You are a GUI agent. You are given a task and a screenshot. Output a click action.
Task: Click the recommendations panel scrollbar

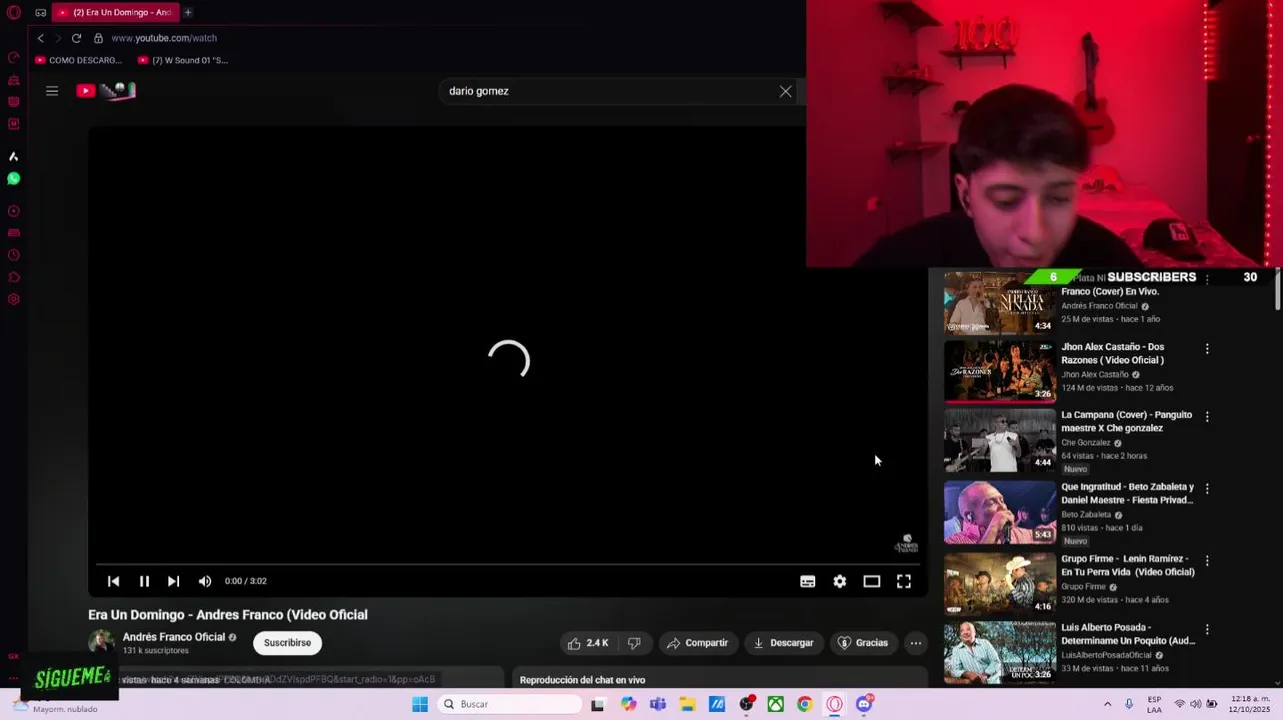1277,289
